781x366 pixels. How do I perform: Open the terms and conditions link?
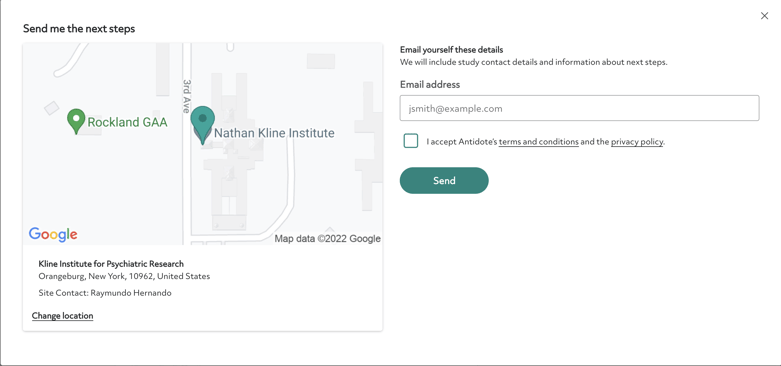(538, 142)
